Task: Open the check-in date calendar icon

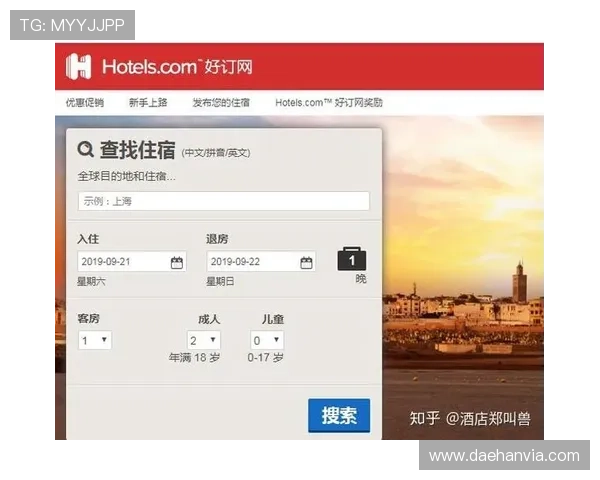Action: [177, 262]
